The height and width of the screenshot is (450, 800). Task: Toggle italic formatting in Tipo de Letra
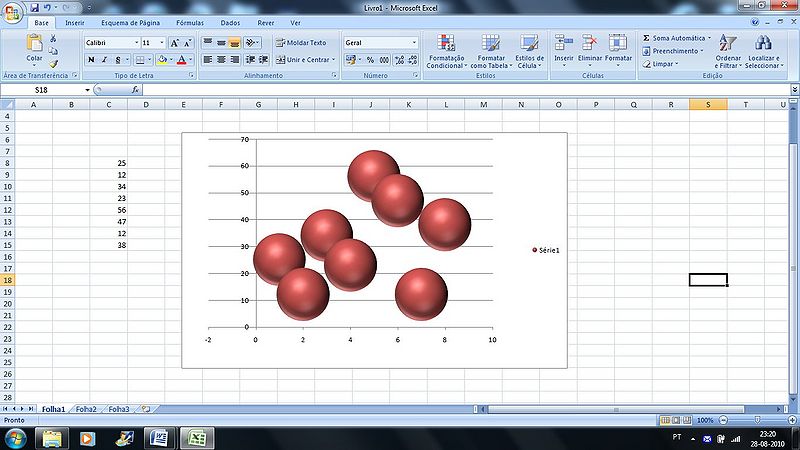point(104,60)
